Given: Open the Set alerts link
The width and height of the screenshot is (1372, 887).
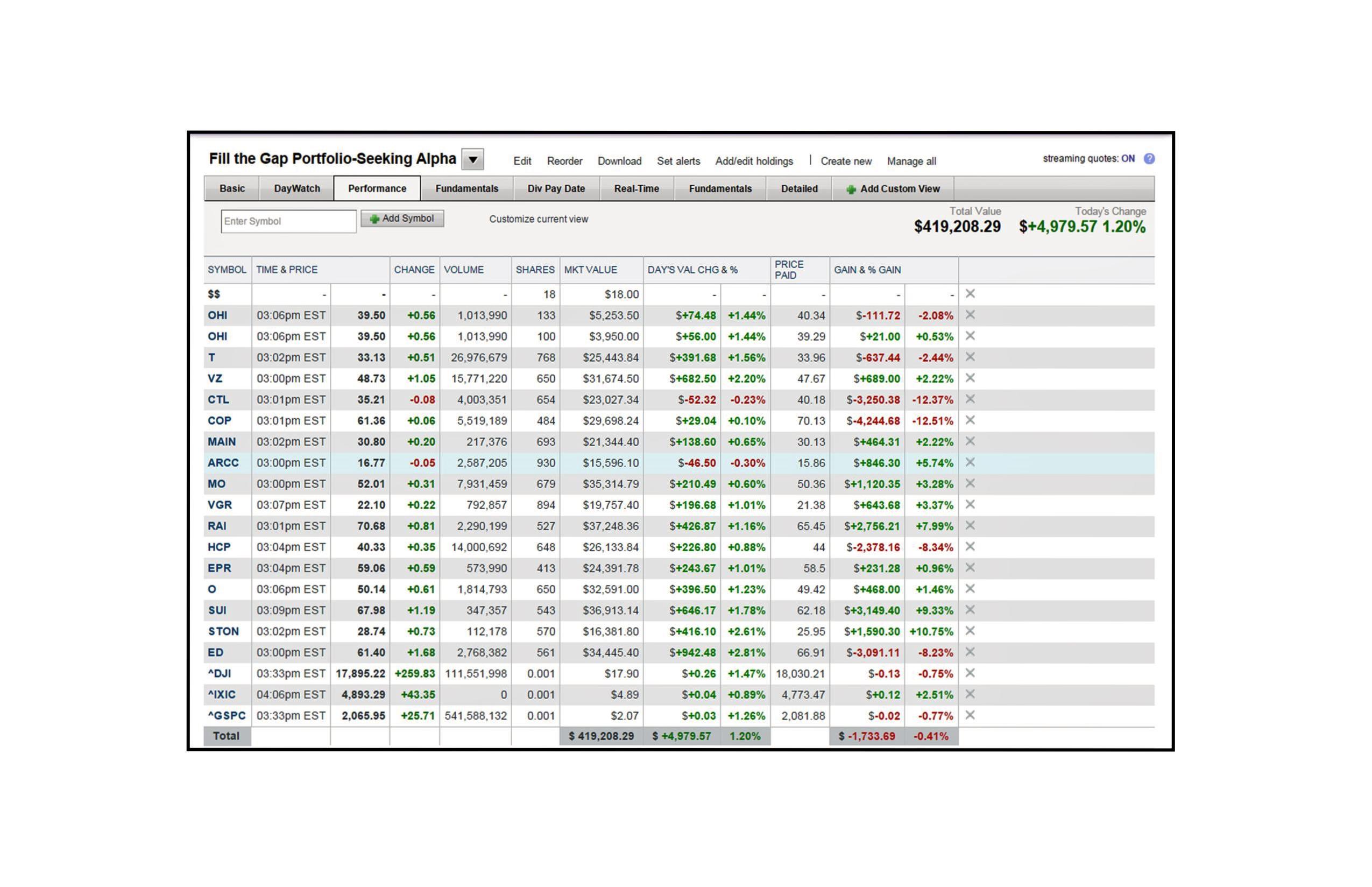Looking at the screenshot, I should (678, 161).
